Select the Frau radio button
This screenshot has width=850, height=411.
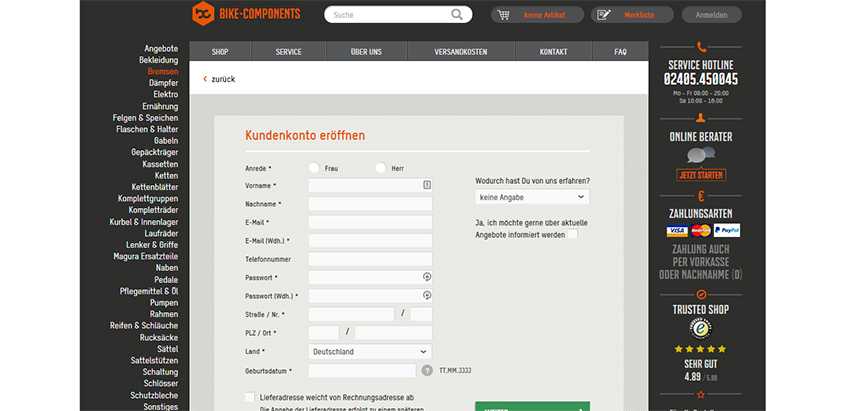point(314,168)
